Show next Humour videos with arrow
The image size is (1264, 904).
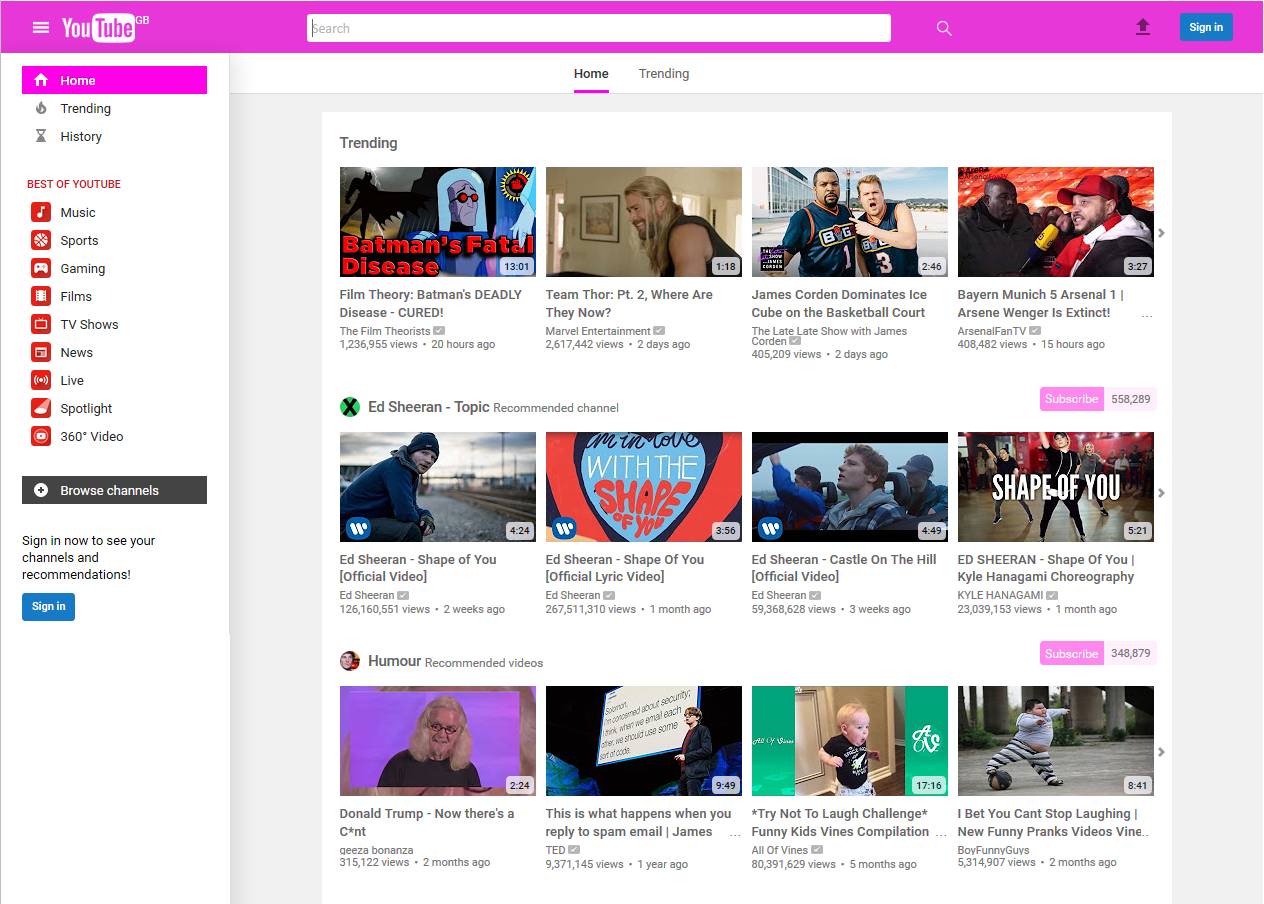1161,752
